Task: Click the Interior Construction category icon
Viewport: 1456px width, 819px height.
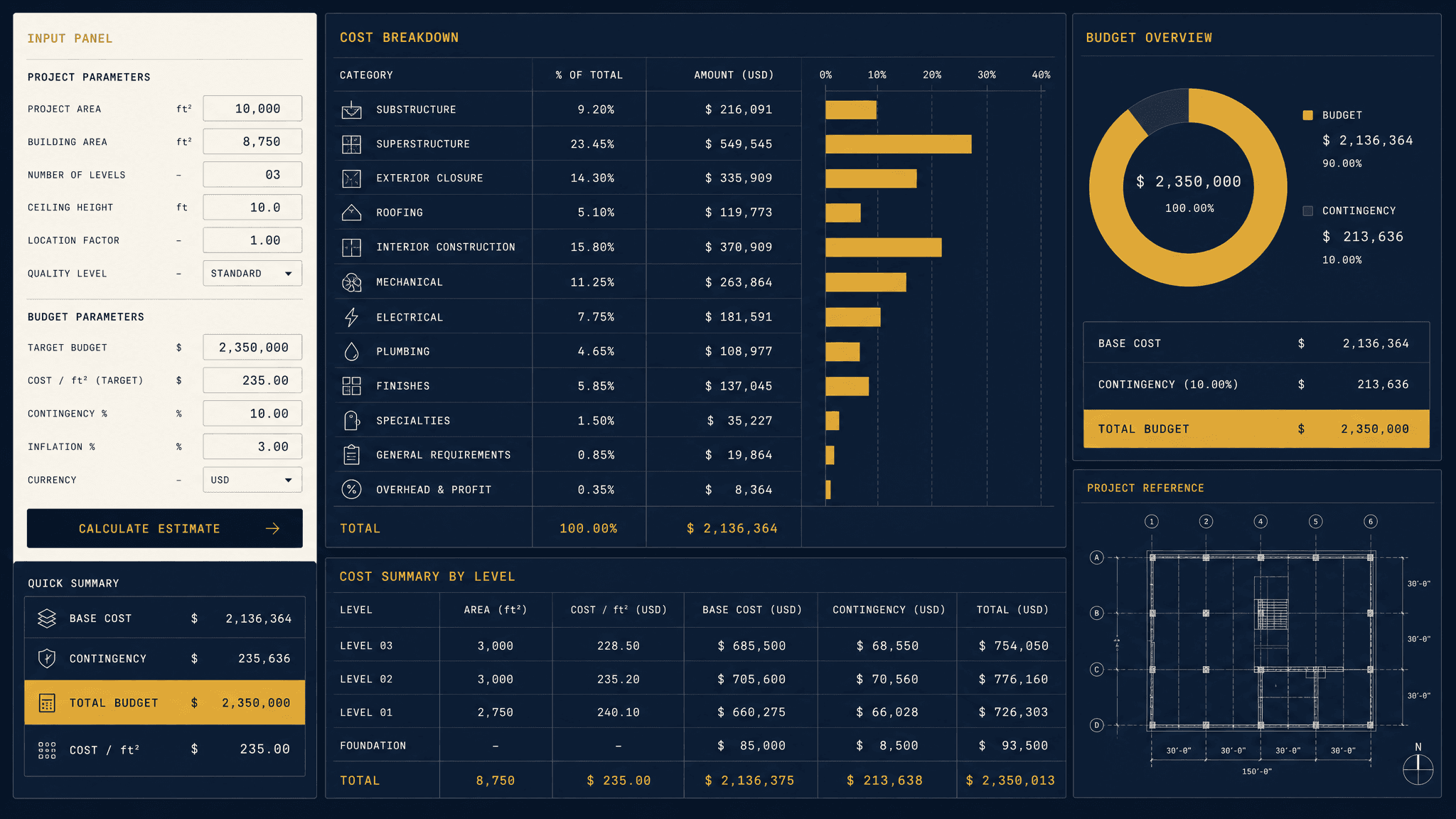Action: [x=351, y=247]
